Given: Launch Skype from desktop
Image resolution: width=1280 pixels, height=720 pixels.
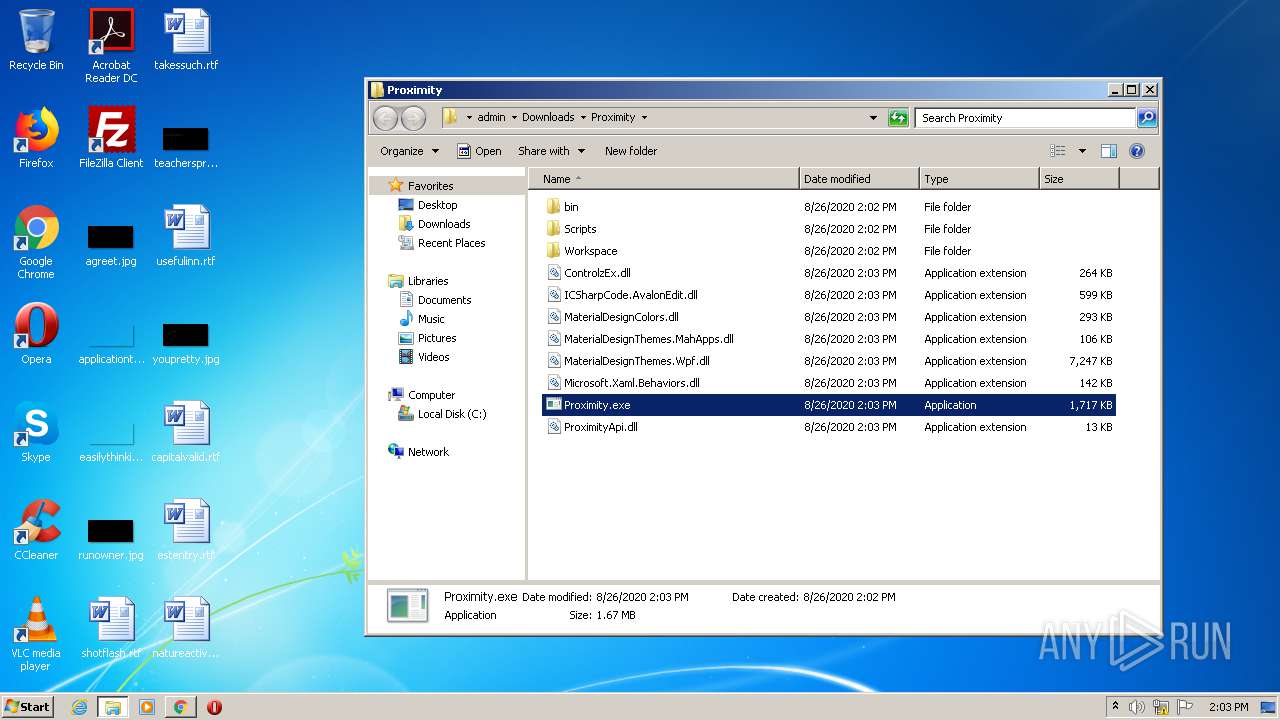Looking at the screenshot, I should click(x=36, y=432).
